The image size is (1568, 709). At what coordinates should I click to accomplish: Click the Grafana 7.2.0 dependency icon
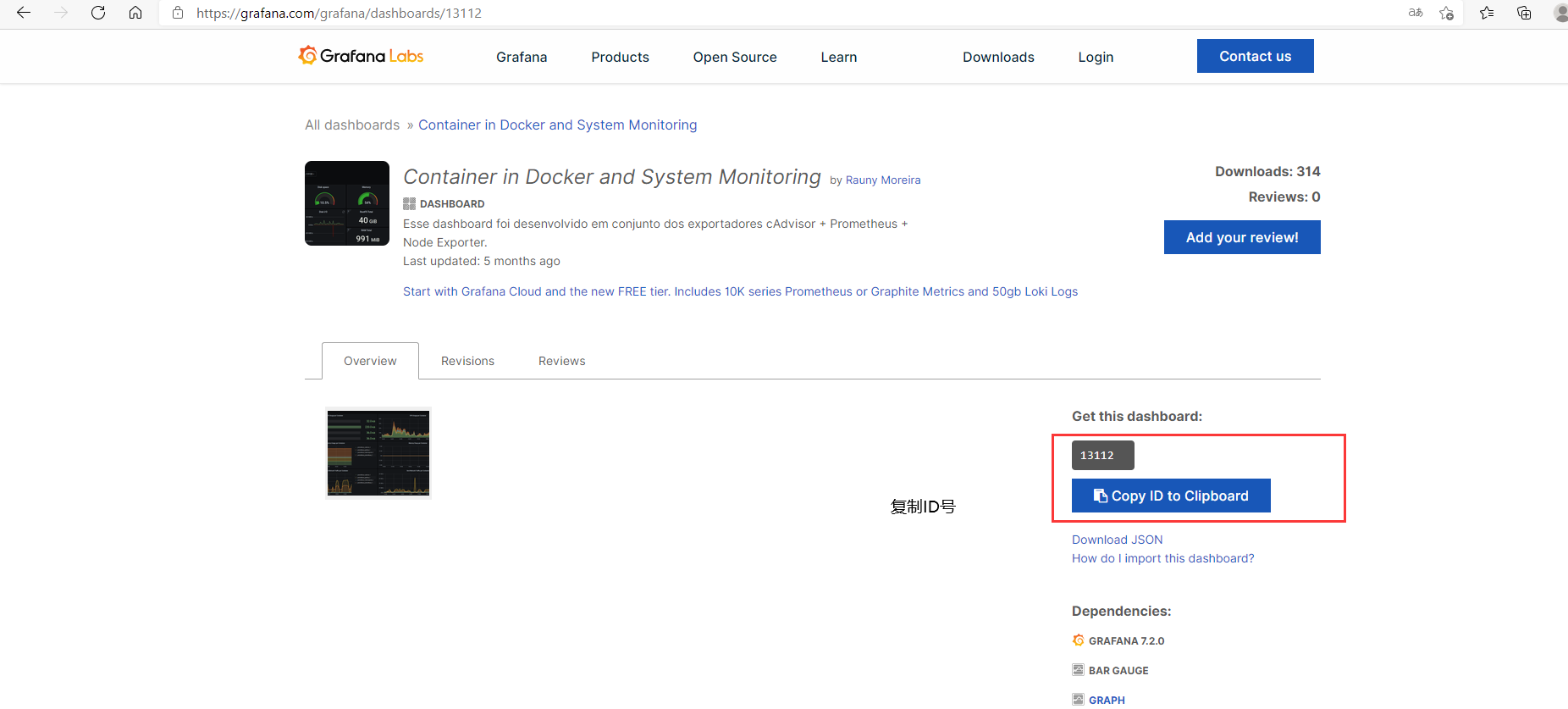click(x=1078, y=640)
